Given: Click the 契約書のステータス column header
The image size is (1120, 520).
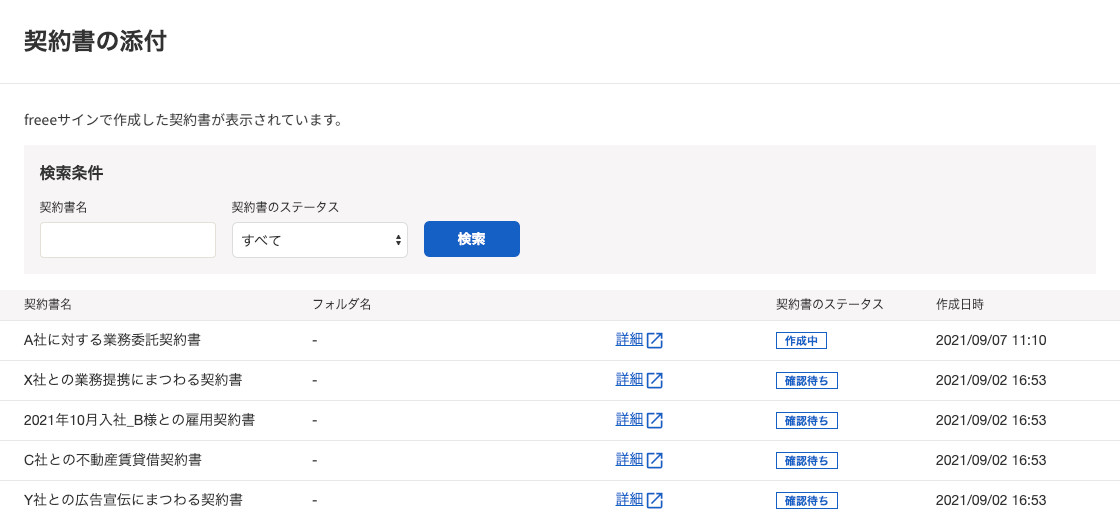Looking at the screenshot, I should 830,304.
